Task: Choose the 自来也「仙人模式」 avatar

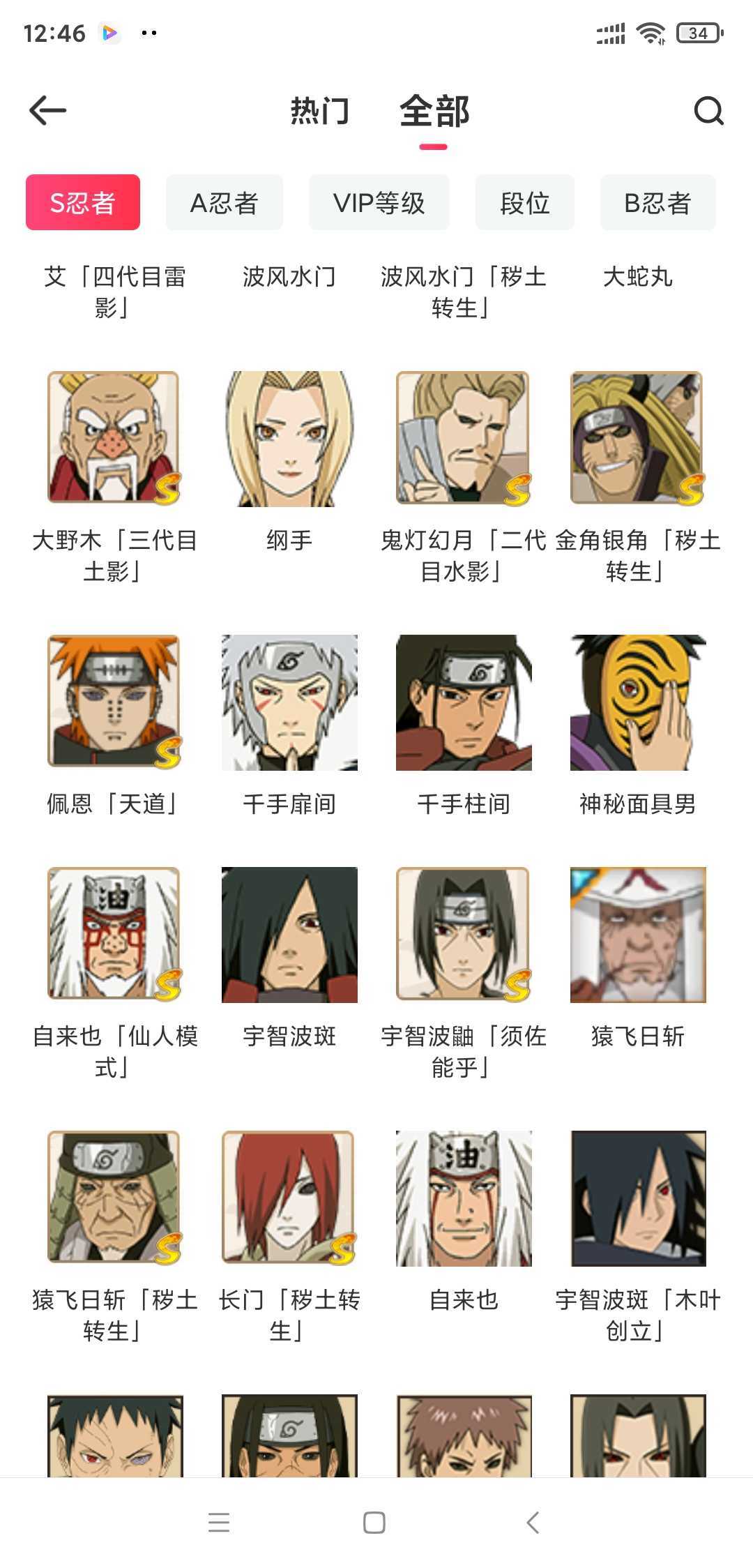Action: tap(115, 934)
